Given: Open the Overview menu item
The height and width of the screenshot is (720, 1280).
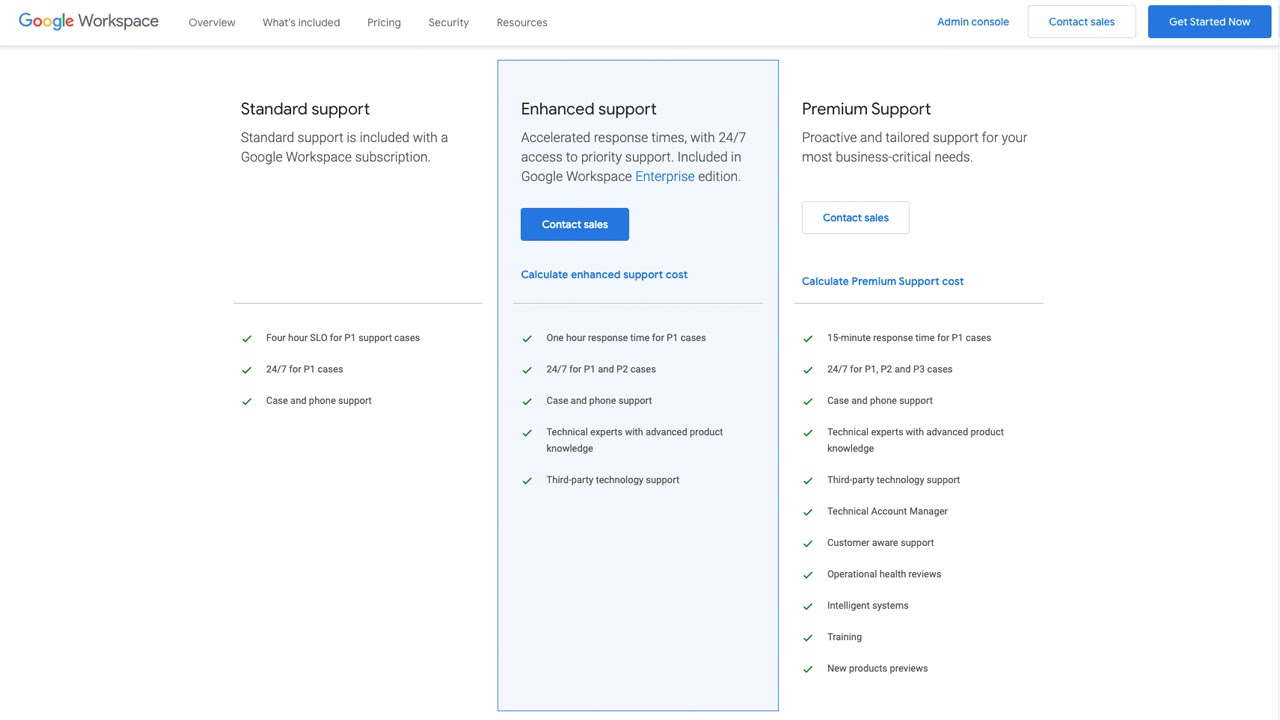Looking at the screenshot, I should 212,23.
